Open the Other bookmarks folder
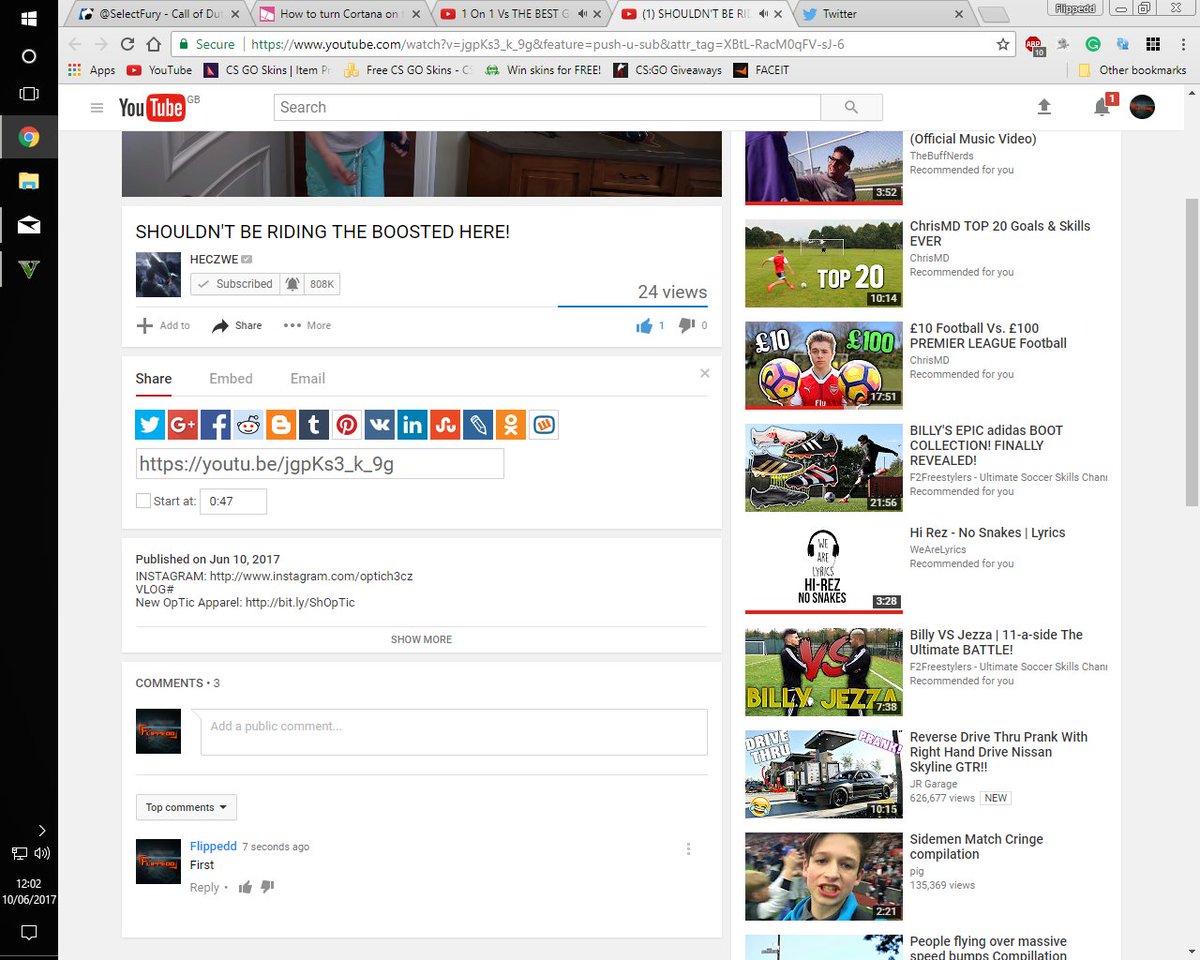Image resolution: width=1200 pixels, height=960 pixels. click(x=1132, y=70)
